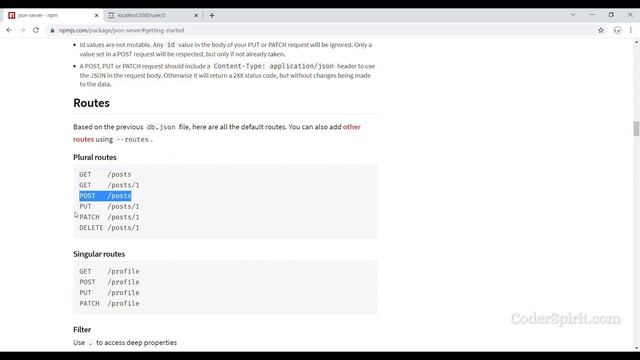640x360 pixels.
Task: Click the 'DELETE /posts/1' code line
Action: [109, 228]
